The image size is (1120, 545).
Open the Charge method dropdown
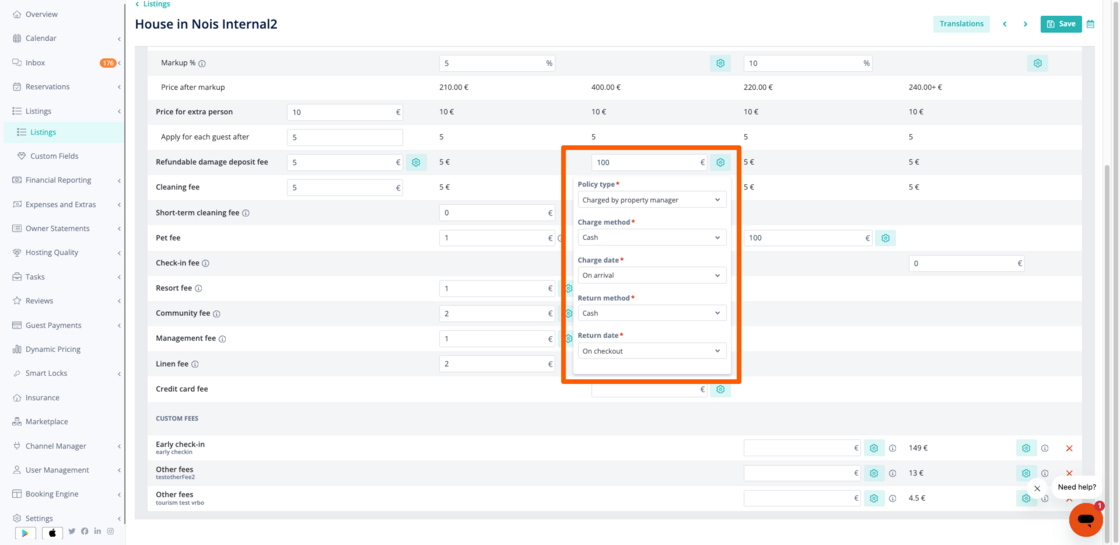pyautogui.click(x=651, y=238)
